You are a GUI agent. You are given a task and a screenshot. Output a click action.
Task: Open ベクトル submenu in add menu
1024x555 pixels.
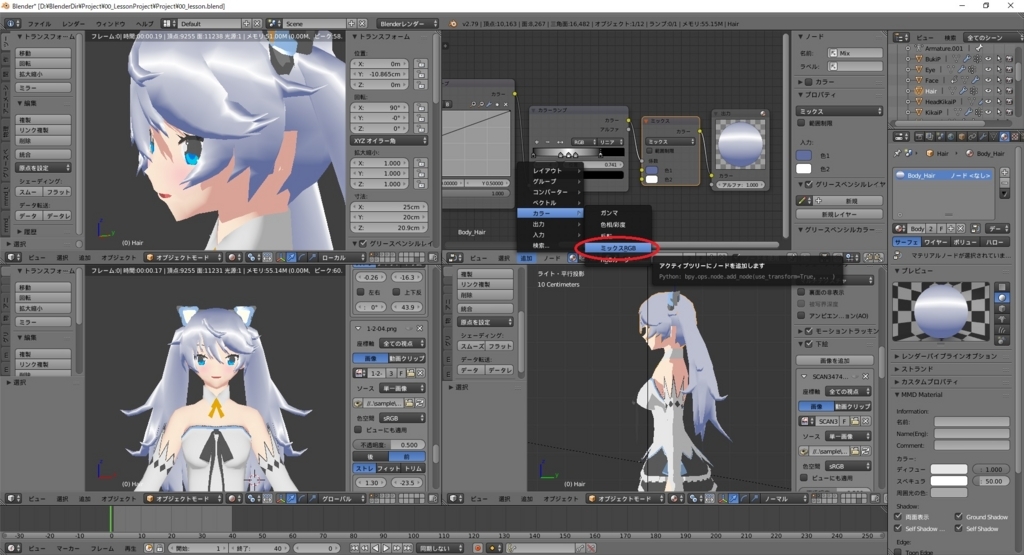click(x=550, y=203)
